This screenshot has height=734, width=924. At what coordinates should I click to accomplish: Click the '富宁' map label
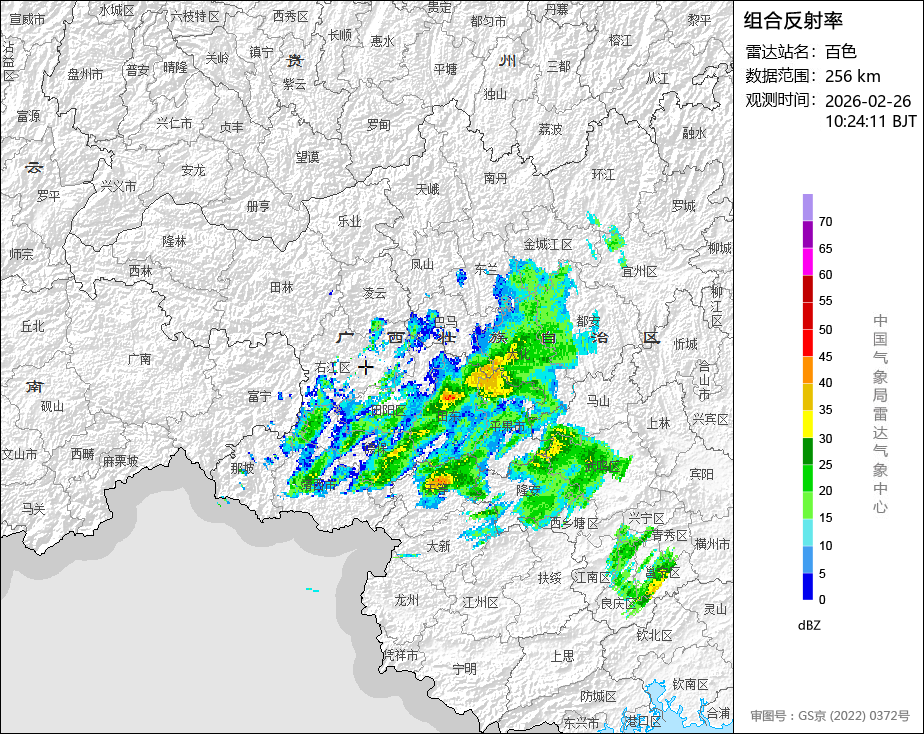click(259, 396)
